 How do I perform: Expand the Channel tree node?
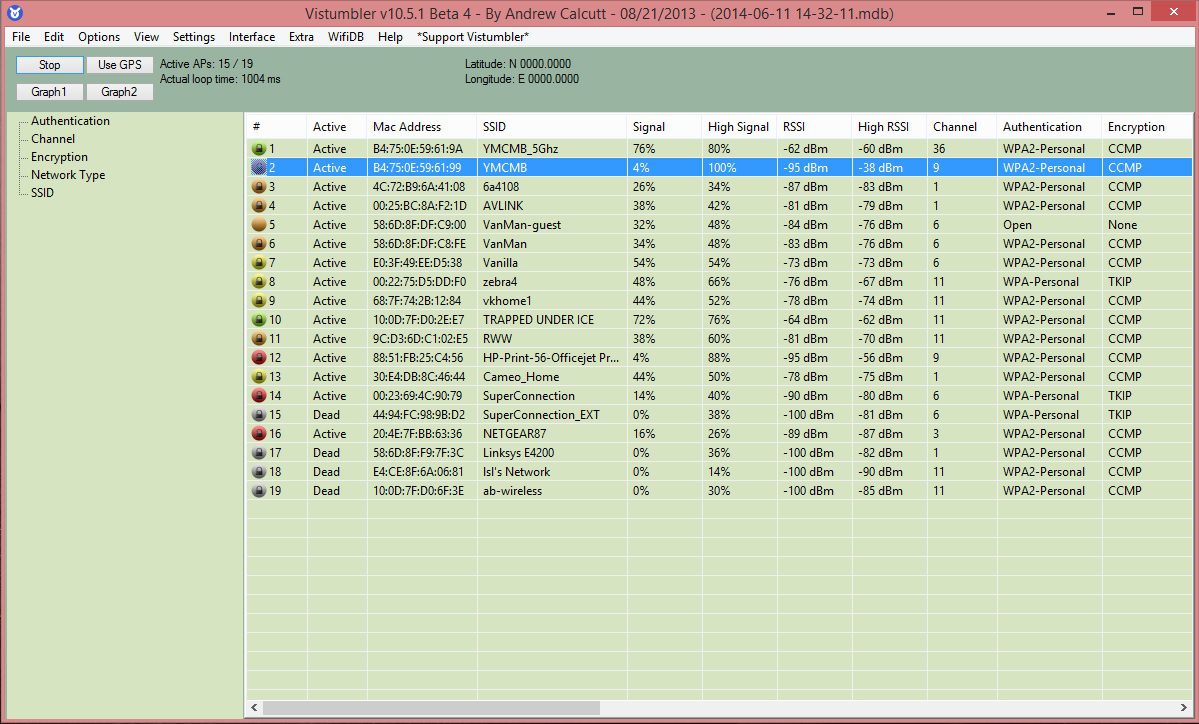click(x=52, y=139)
